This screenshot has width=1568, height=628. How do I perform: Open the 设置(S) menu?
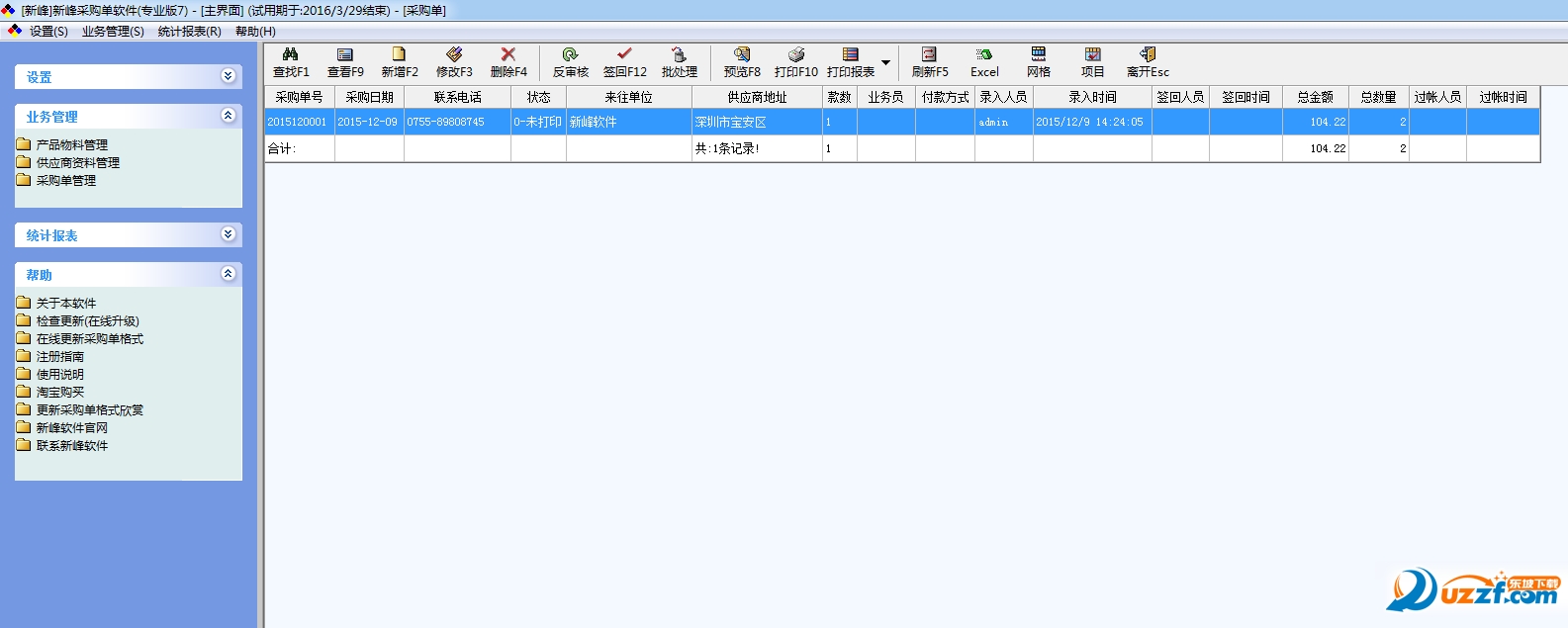click(x=48, y=32)
